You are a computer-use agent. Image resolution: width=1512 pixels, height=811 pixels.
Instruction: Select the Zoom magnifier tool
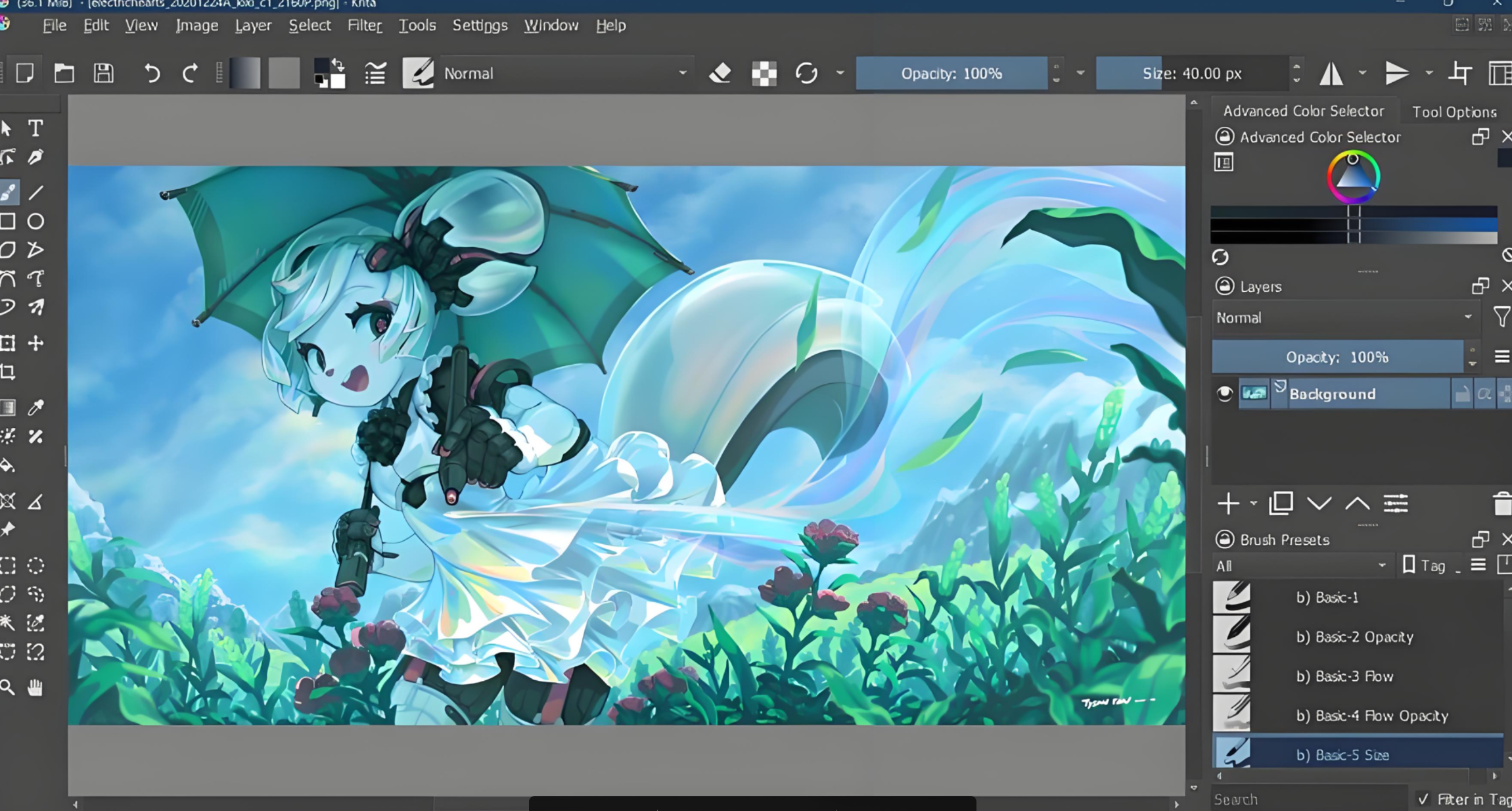tap(7, 688)
